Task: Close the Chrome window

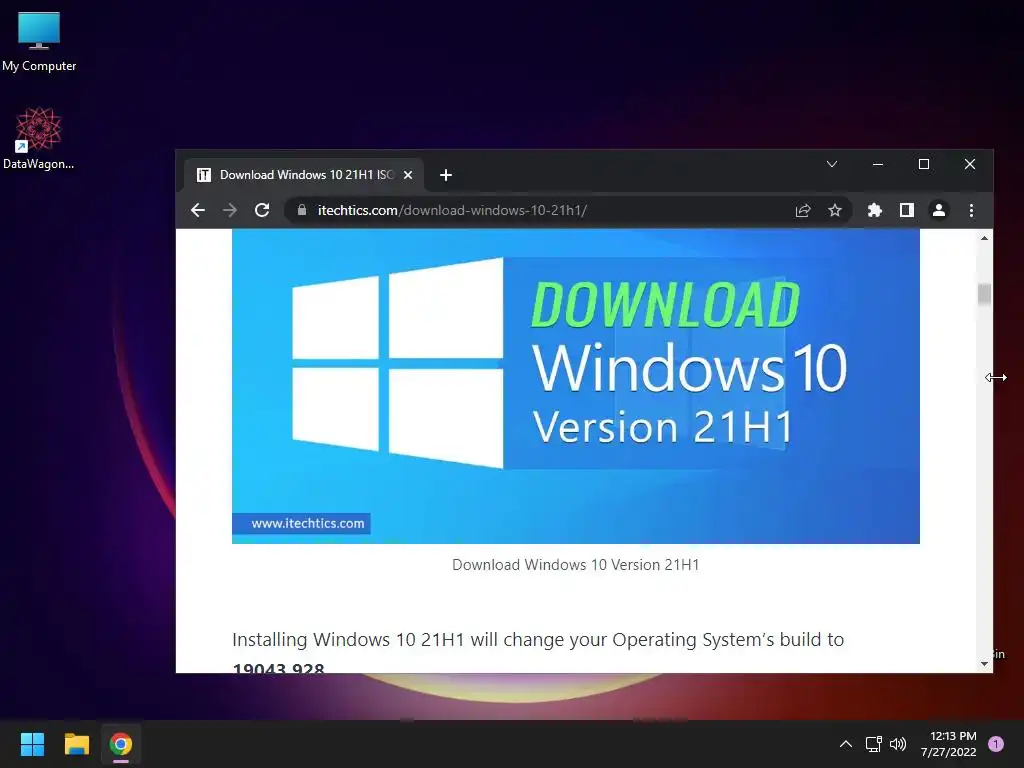Action: click(970, 164)
